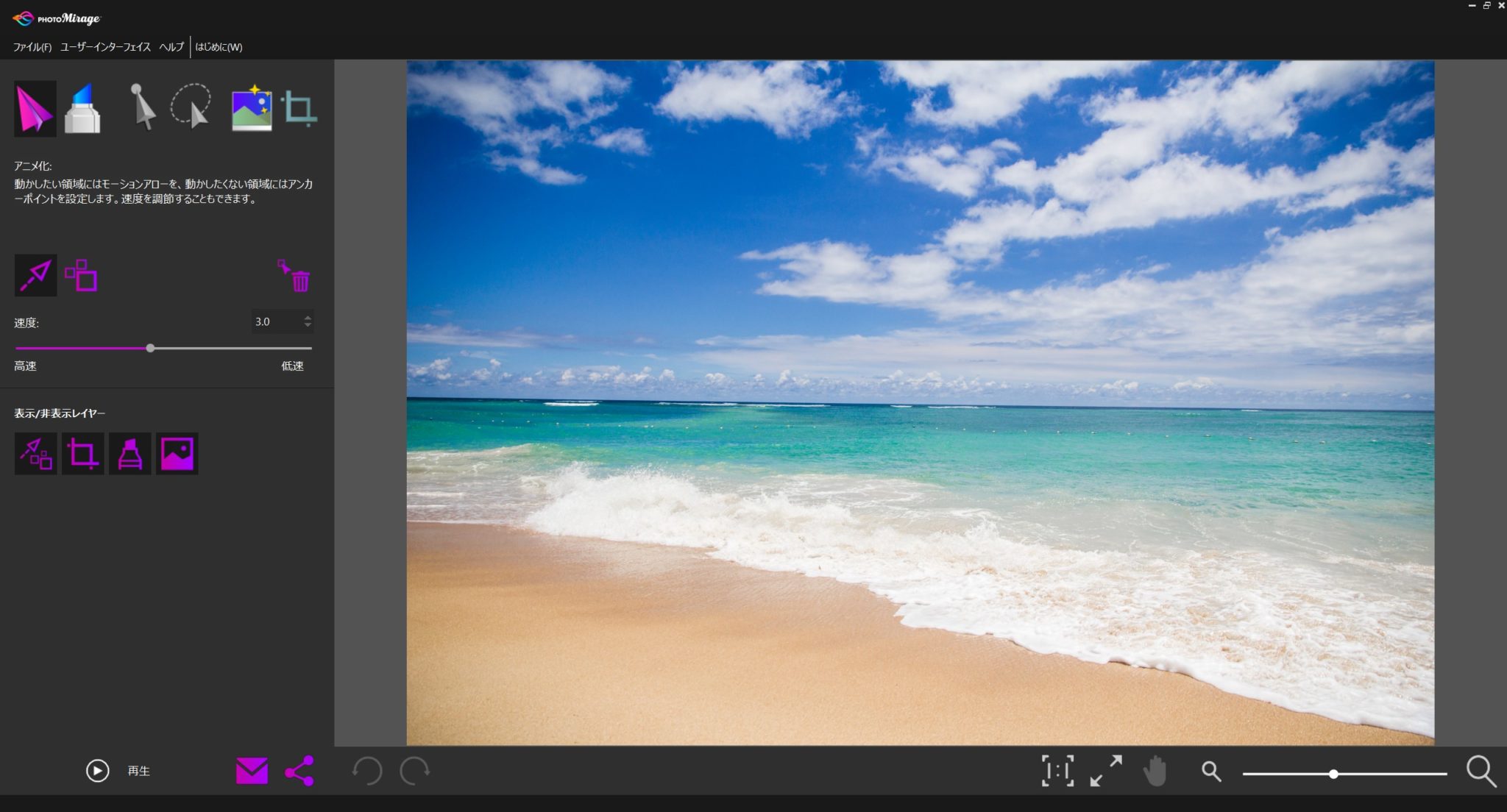The image size is (1507, 812).
Task: Toggle the crop layer visibility
Action: [82, 453]
